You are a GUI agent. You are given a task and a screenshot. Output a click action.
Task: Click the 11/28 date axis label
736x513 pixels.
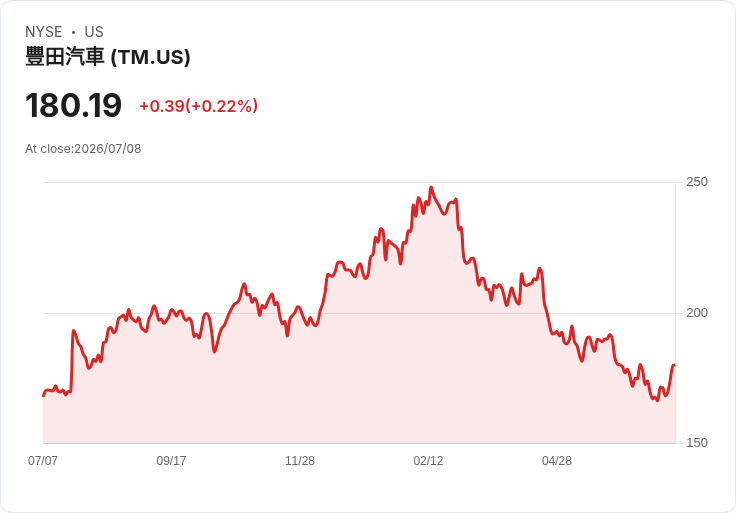tap(300, 461)
